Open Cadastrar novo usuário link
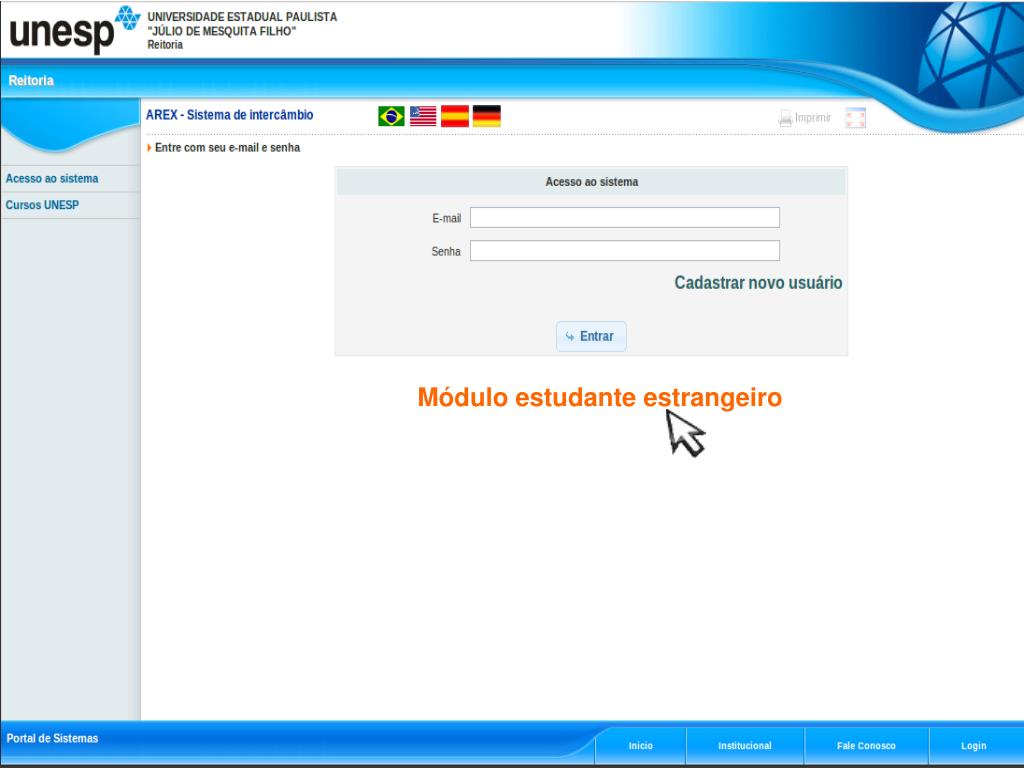This screenshot has height=768, width=1024. tap(758, 283)
